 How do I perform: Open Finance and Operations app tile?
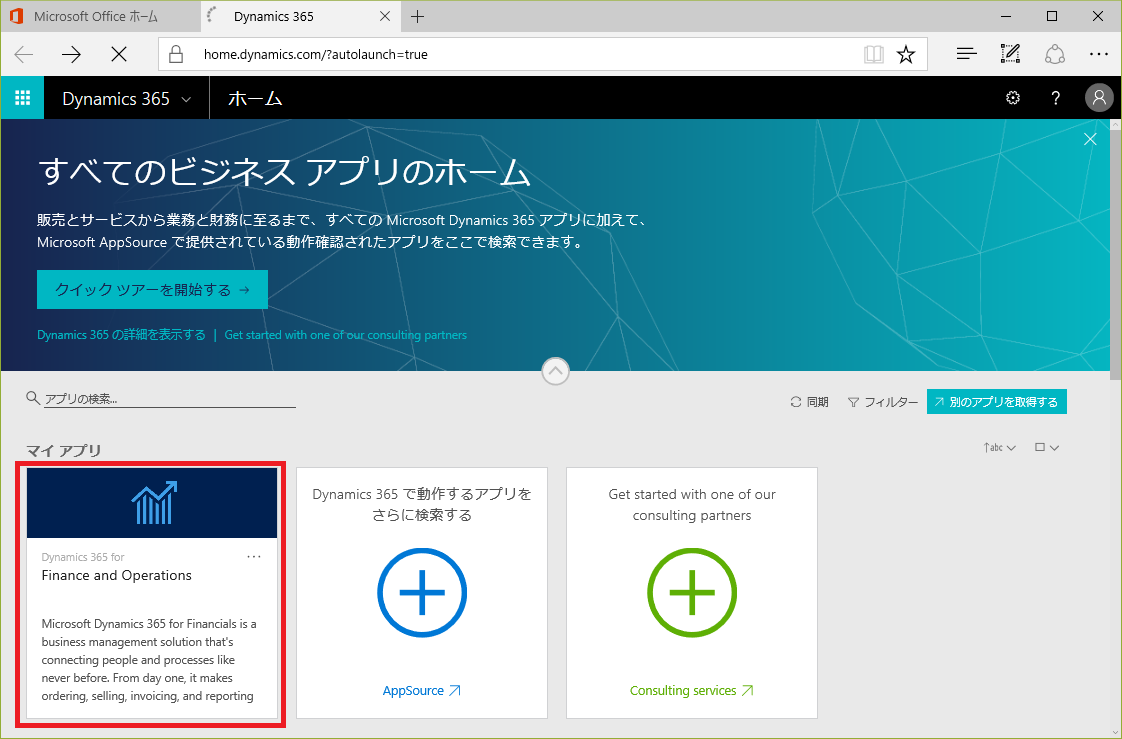pyautogui.click(x=152, y=593)
